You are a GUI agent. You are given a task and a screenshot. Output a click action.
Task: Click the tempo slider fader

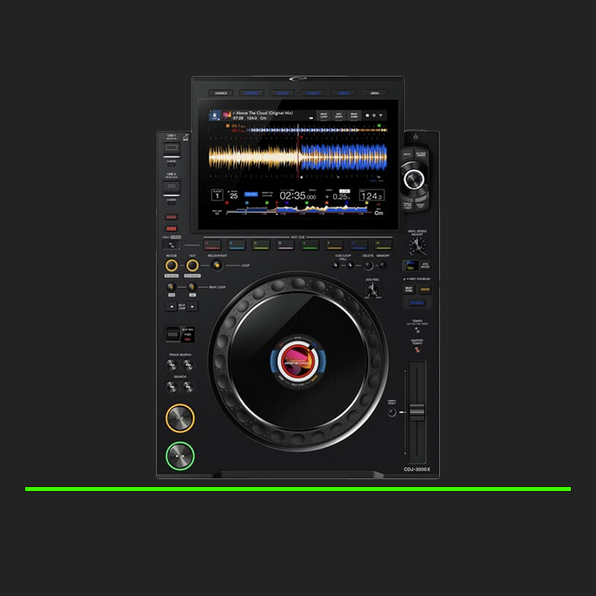(417, 412)
